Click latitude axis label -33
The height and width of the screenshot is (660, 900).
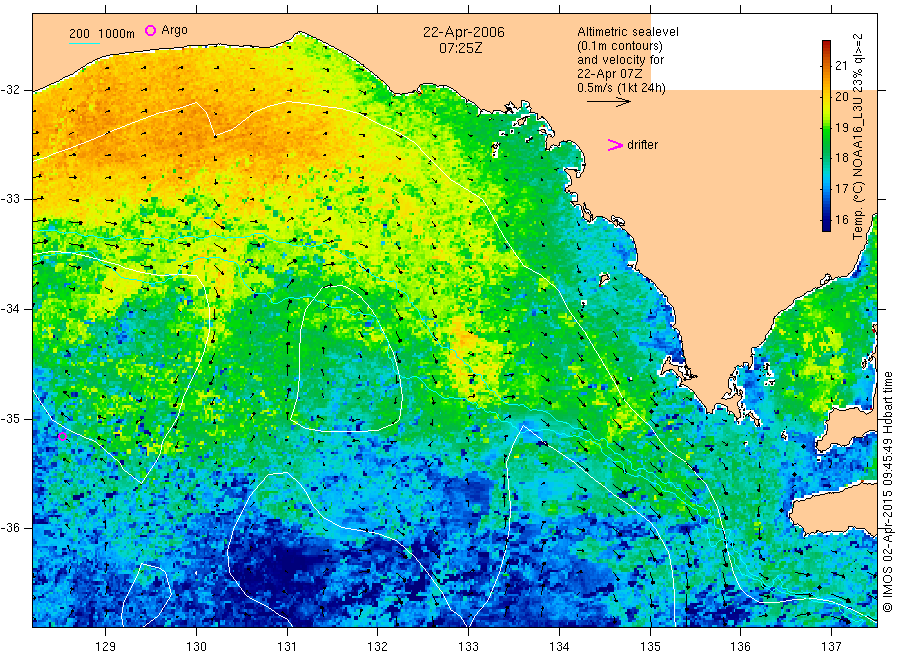[10, 199]
